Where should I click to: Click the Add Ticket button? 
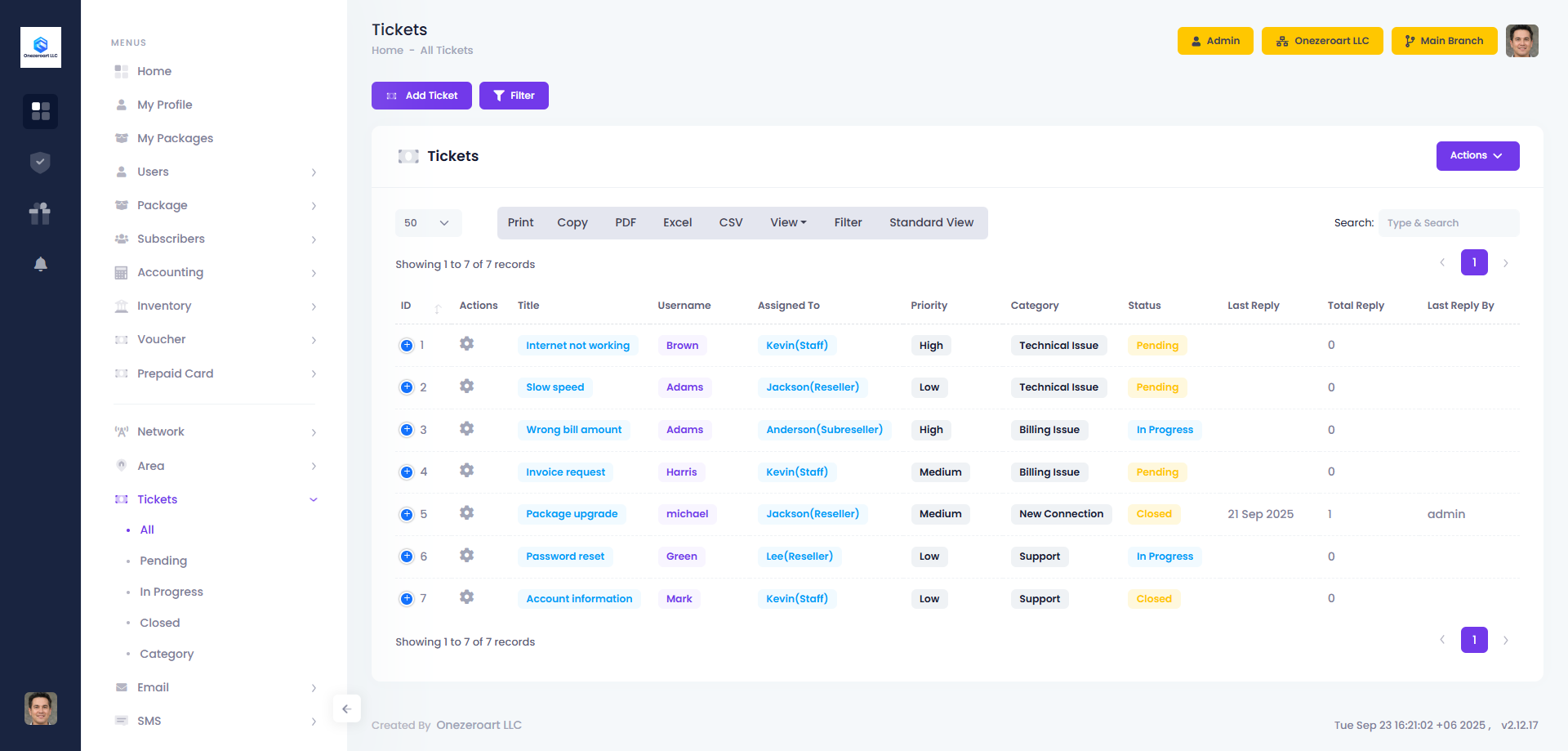tap(421, 96)
